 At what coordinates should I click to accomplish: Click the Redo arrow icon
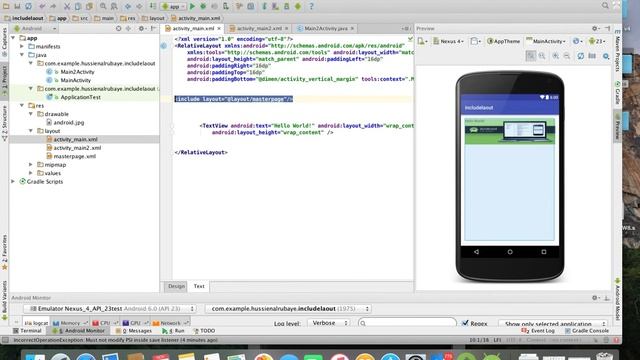(53, 6)
